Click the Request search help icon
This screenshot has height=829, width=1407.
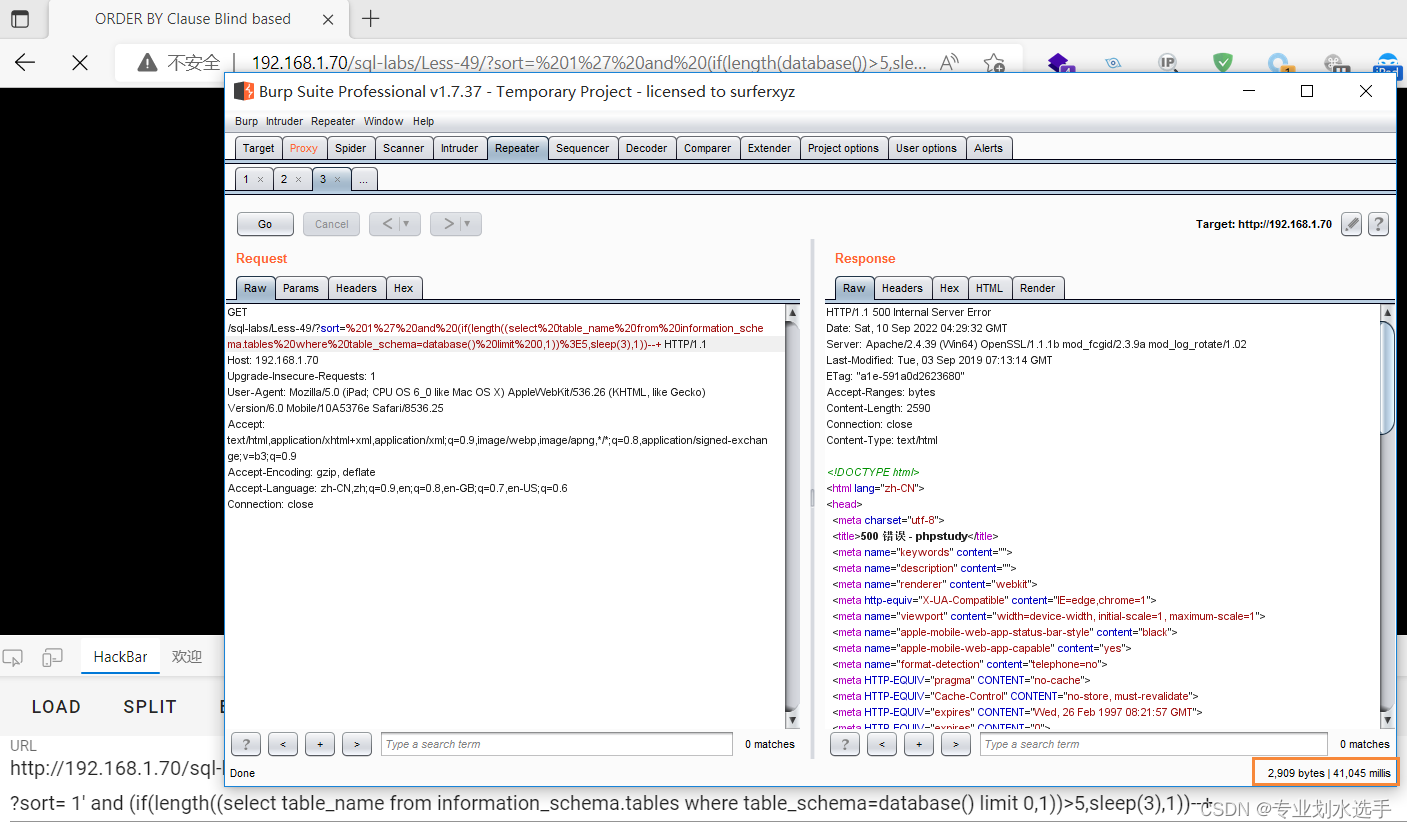tap(246, 744)
